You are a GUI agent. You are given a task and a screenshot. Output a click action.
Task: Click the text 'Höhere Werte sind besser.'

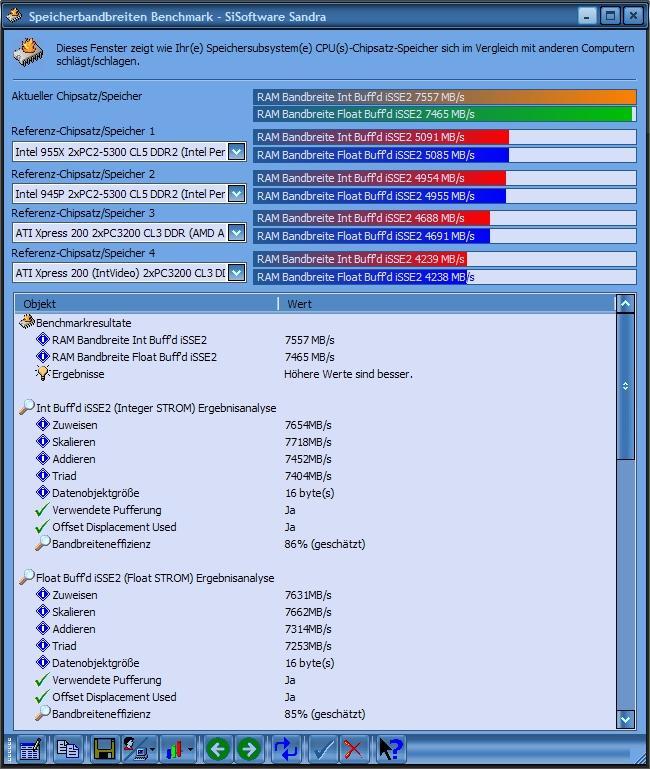(348, 374)
